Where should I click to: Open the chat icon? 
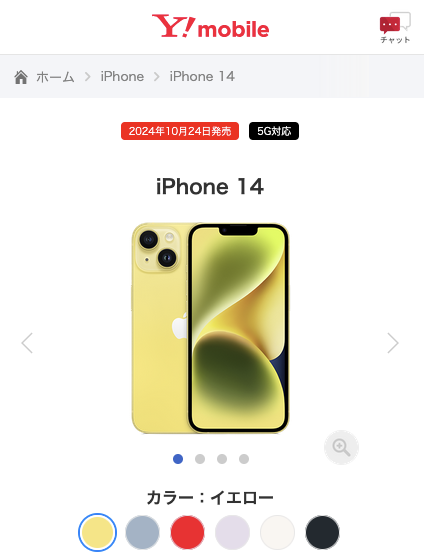(395, 28)
